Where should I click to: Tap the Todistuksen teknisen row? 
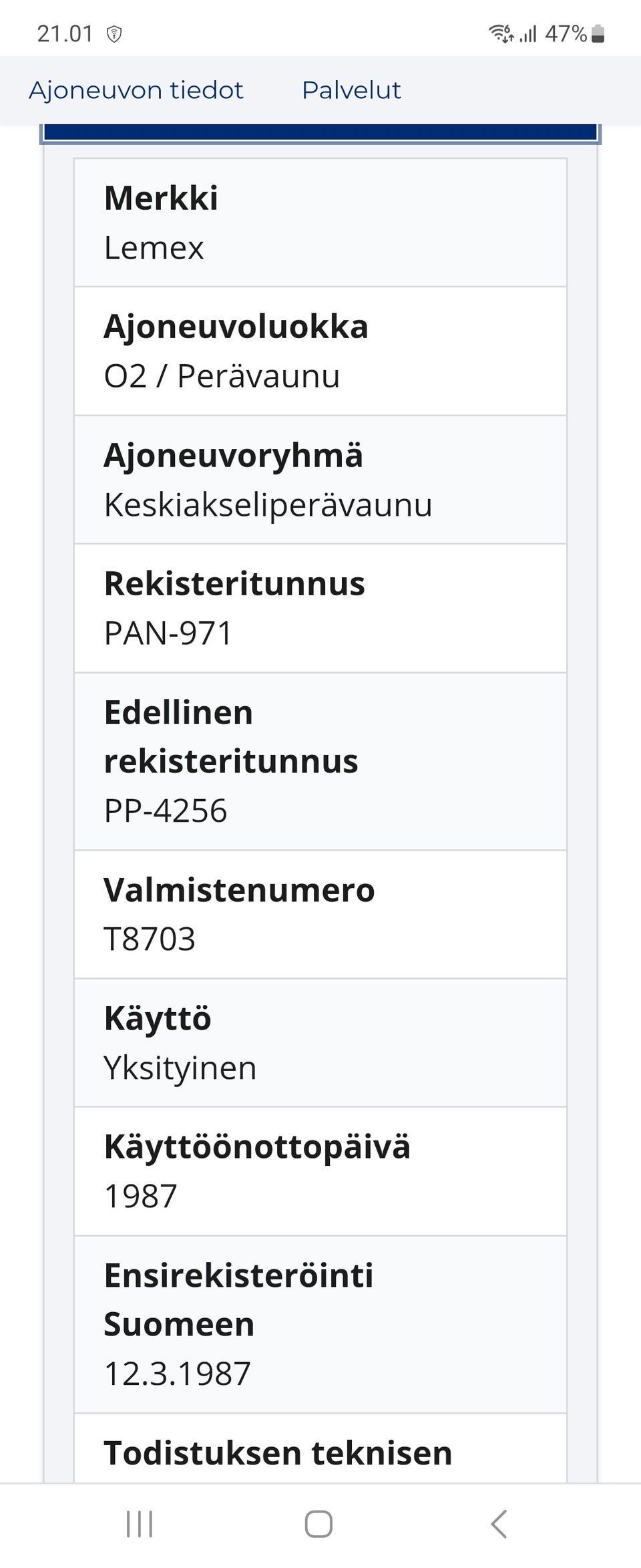[x=320, y=1454]
